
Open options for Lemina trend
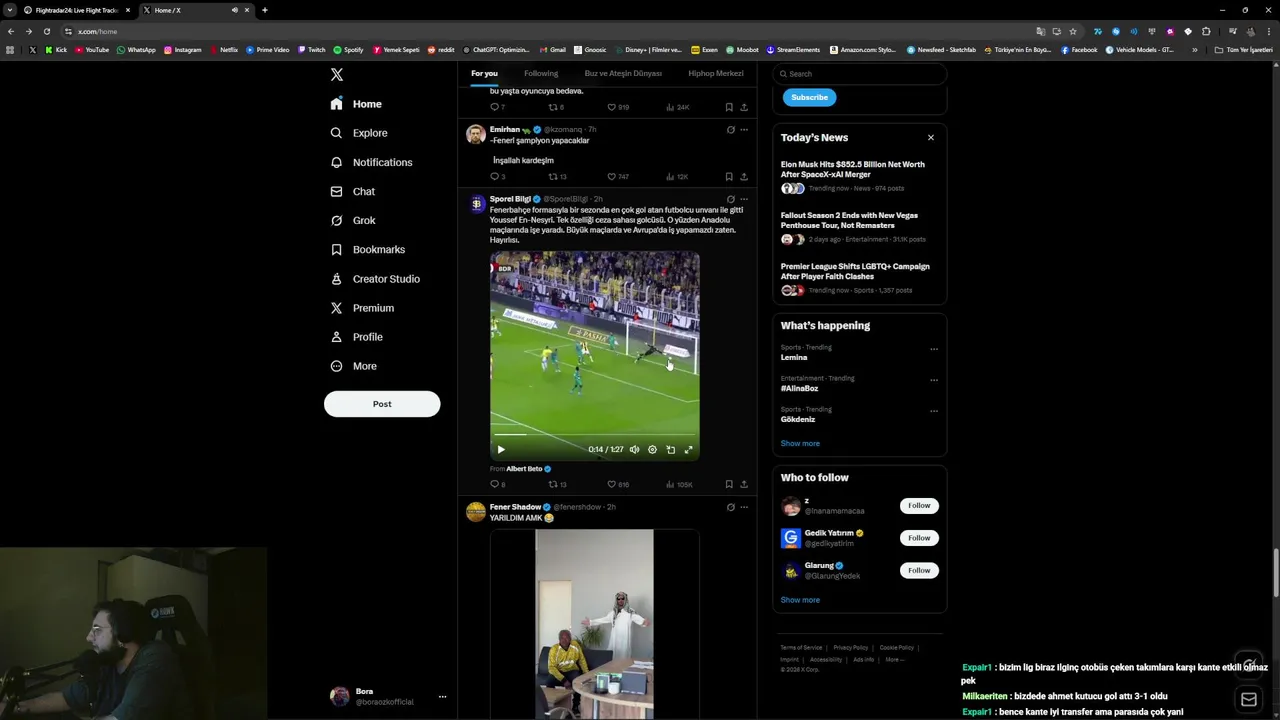(x=934, y=349)
